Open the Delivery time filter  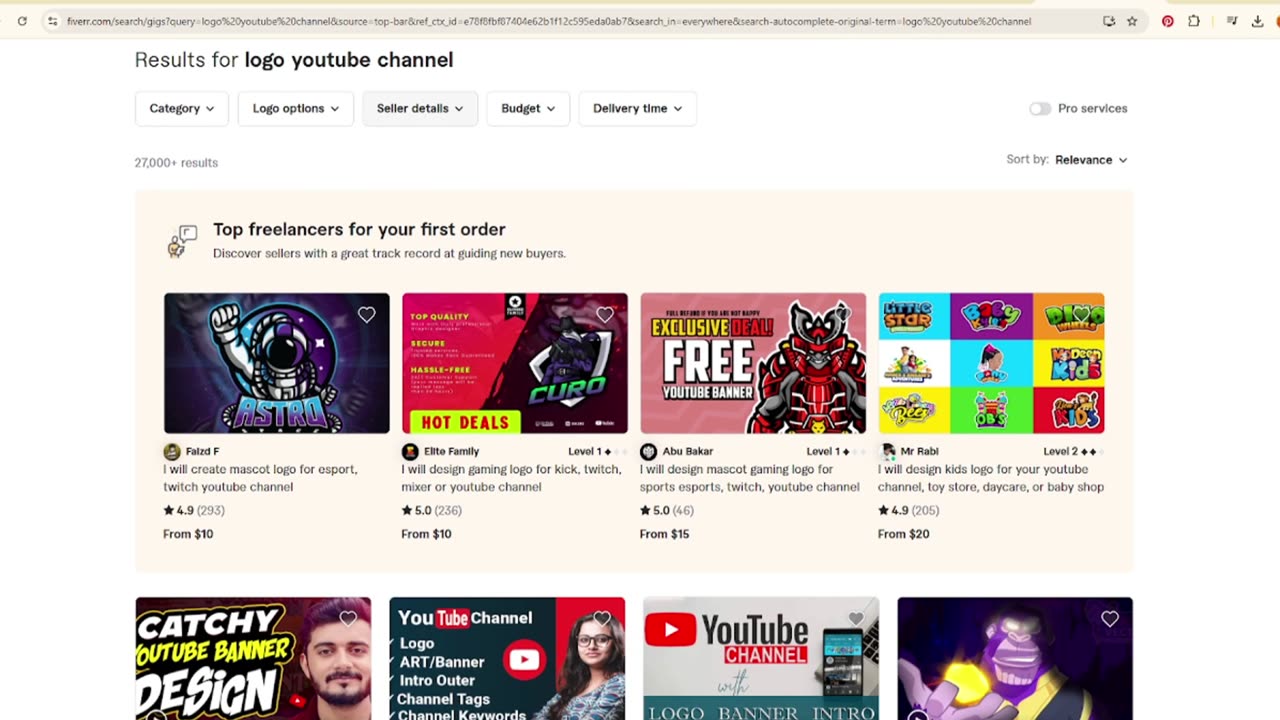click(x=638, y=108)
